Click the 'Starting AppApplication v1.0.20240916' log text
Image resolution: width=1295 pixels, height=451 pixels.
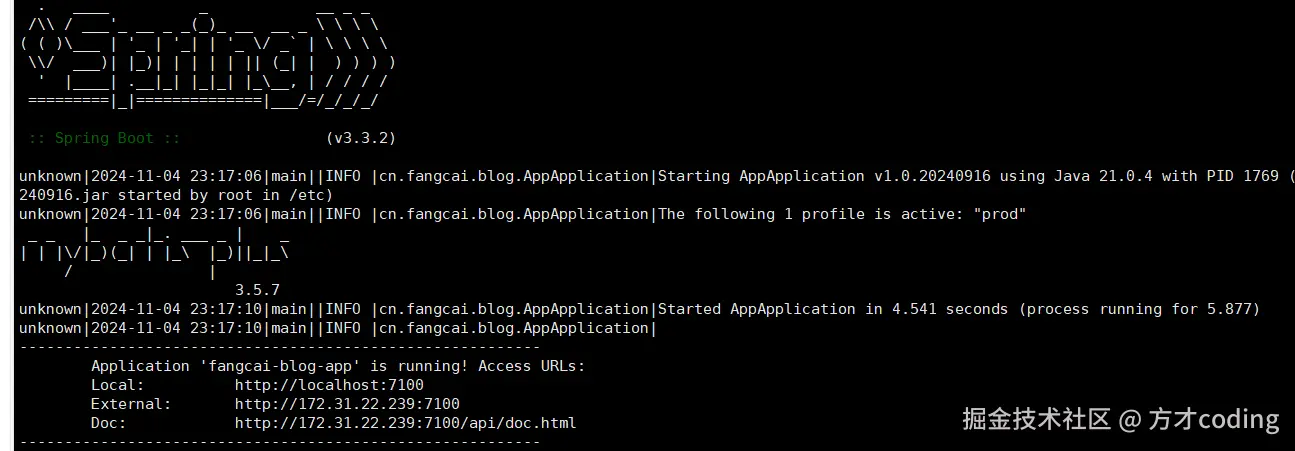(x=824, y=176)
